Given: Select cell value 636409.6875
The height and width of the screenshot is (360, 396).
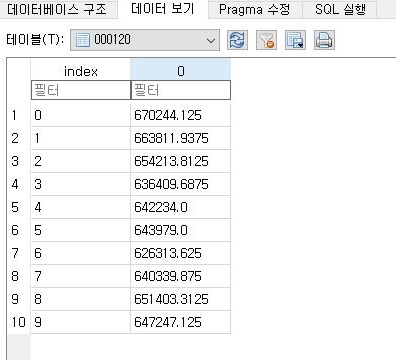Looking at the screenshot, I should pyautogui.click(x=180, y=184).
